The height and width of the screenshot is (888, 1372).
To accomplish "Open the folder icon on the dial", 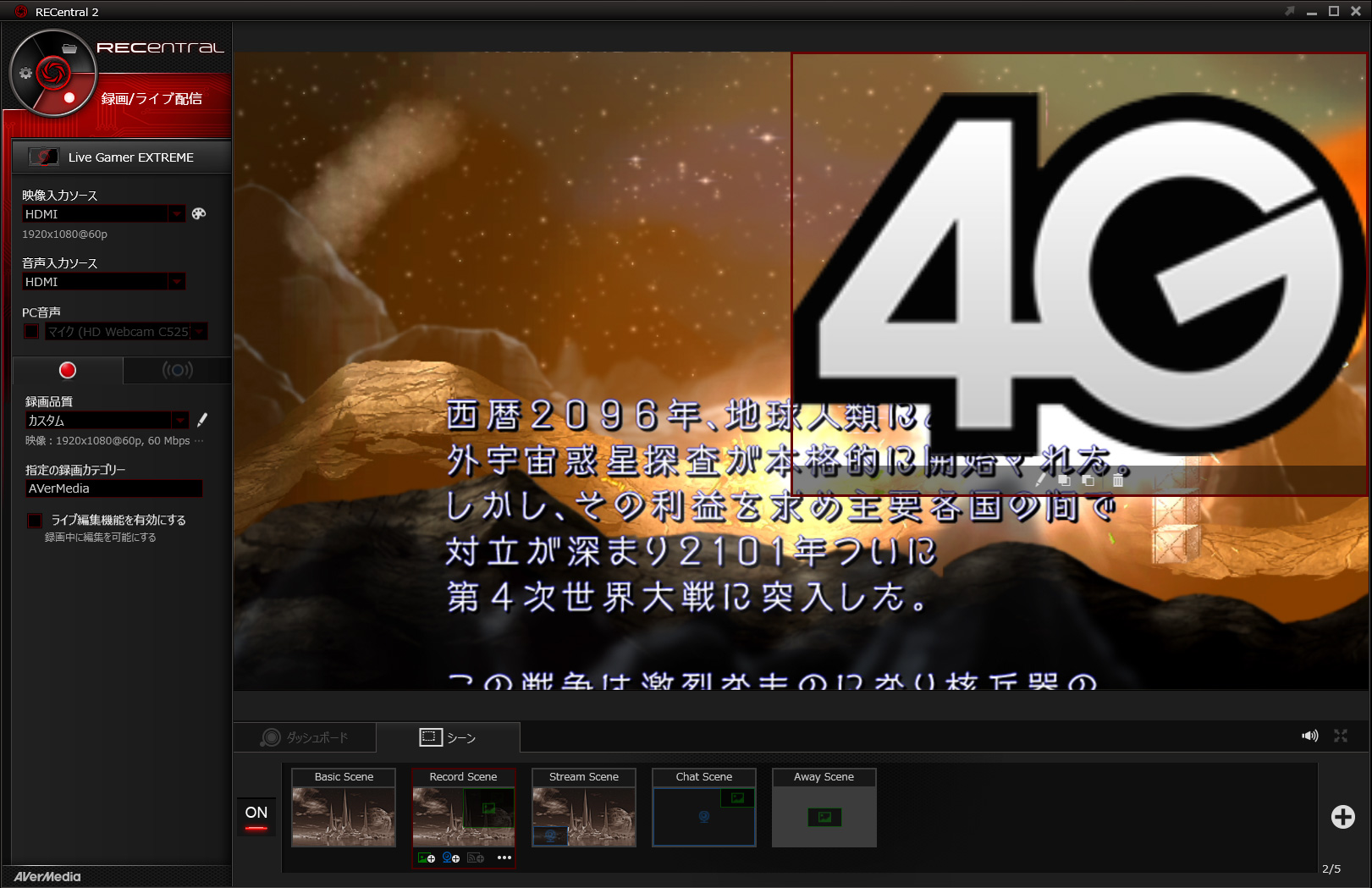I will 69,48.
